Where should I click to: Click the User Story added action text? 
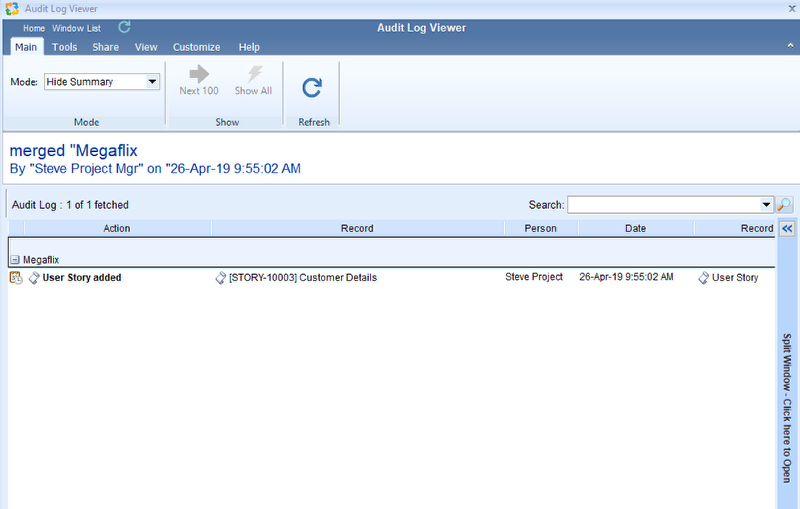click(x=82, y=278)
